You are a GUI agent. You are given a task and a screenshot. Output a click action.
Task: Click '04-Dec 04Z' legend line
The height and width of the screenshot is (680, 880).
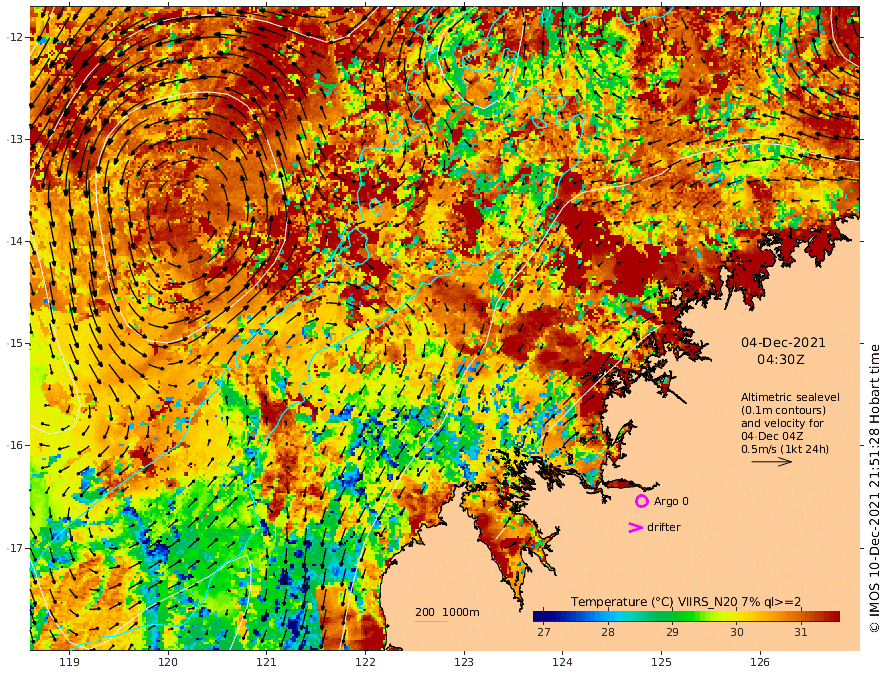tap(772, 436)
